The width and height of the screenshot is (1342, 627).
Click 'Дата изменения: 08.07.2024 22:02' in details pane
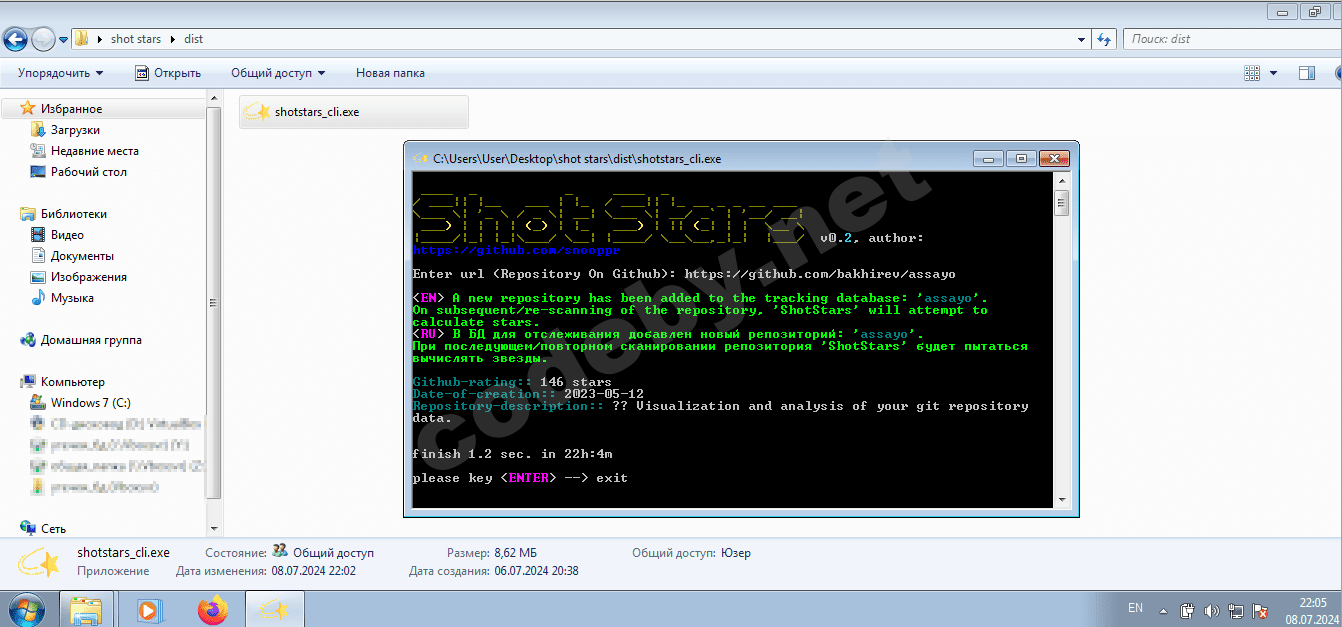[x=266, y=571]
